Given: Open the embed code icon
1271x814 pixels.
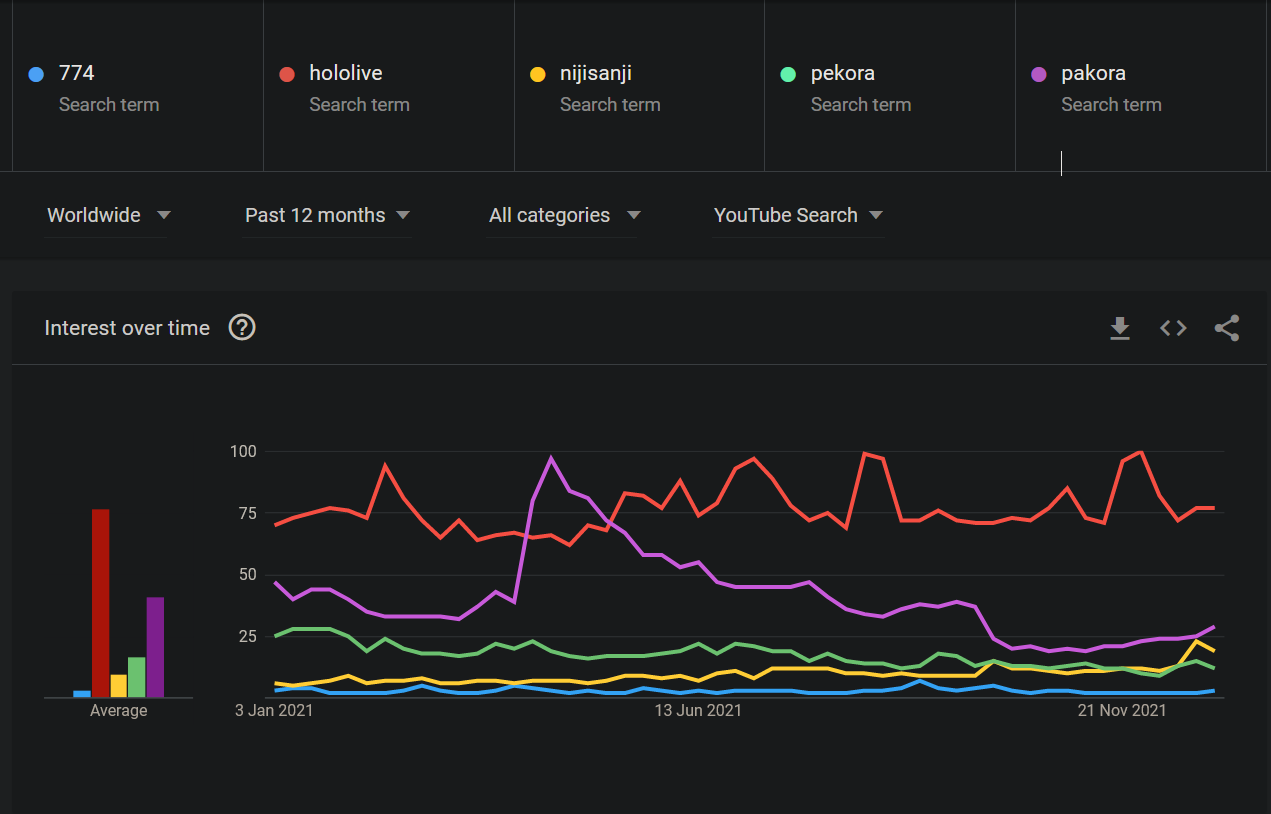Looking at the screenshot, I should (1173, 328).
